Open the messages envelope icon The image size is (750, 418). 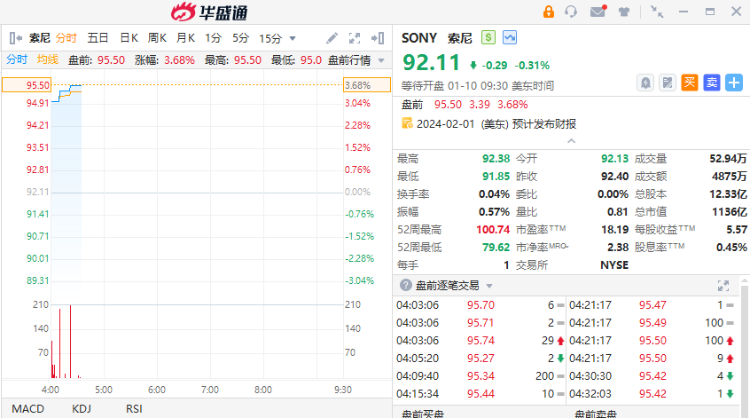coord(598,12)
